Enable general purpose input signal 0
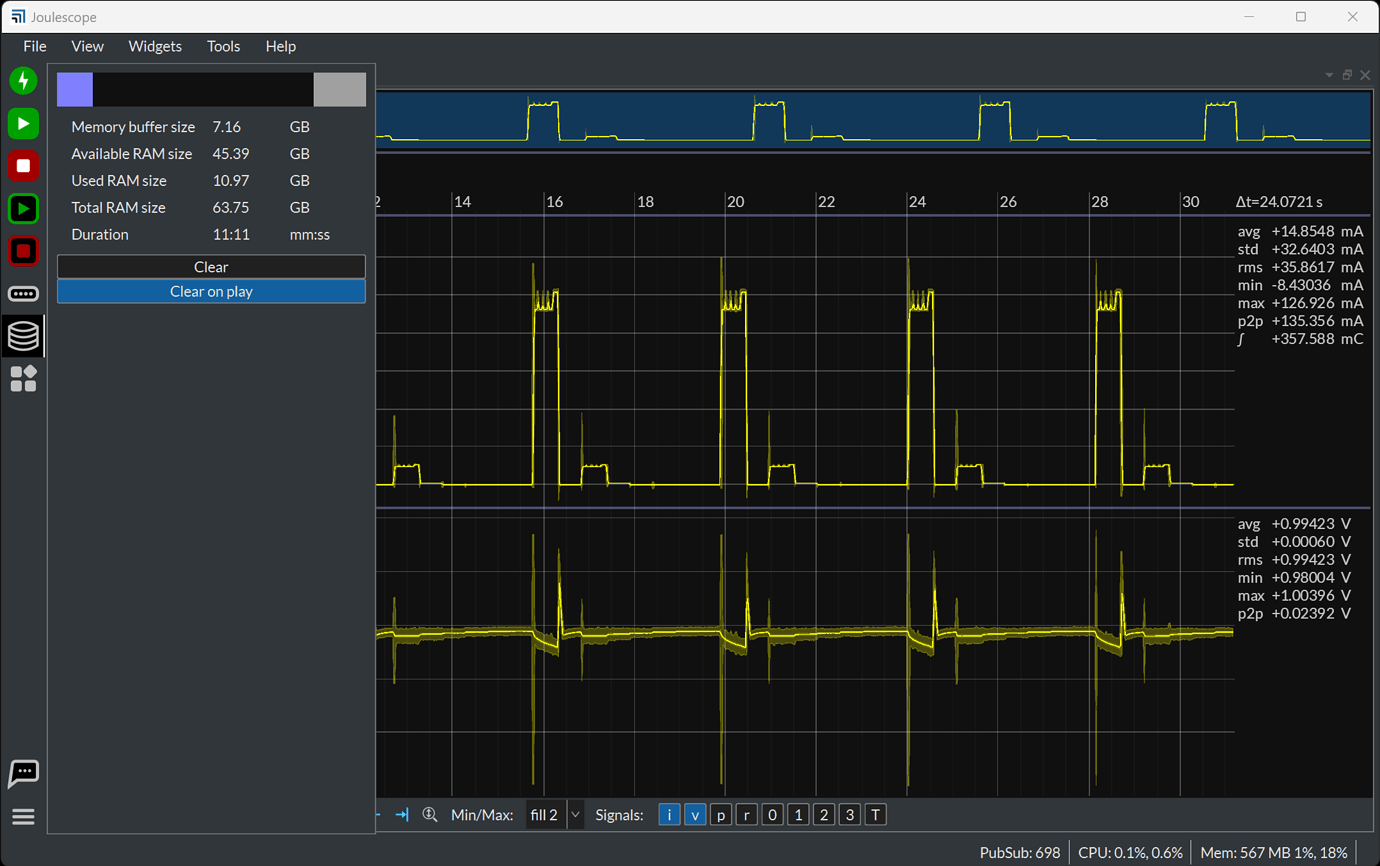Image resolution: width=1380 pixels, height=866 pixels. point(772,815)
